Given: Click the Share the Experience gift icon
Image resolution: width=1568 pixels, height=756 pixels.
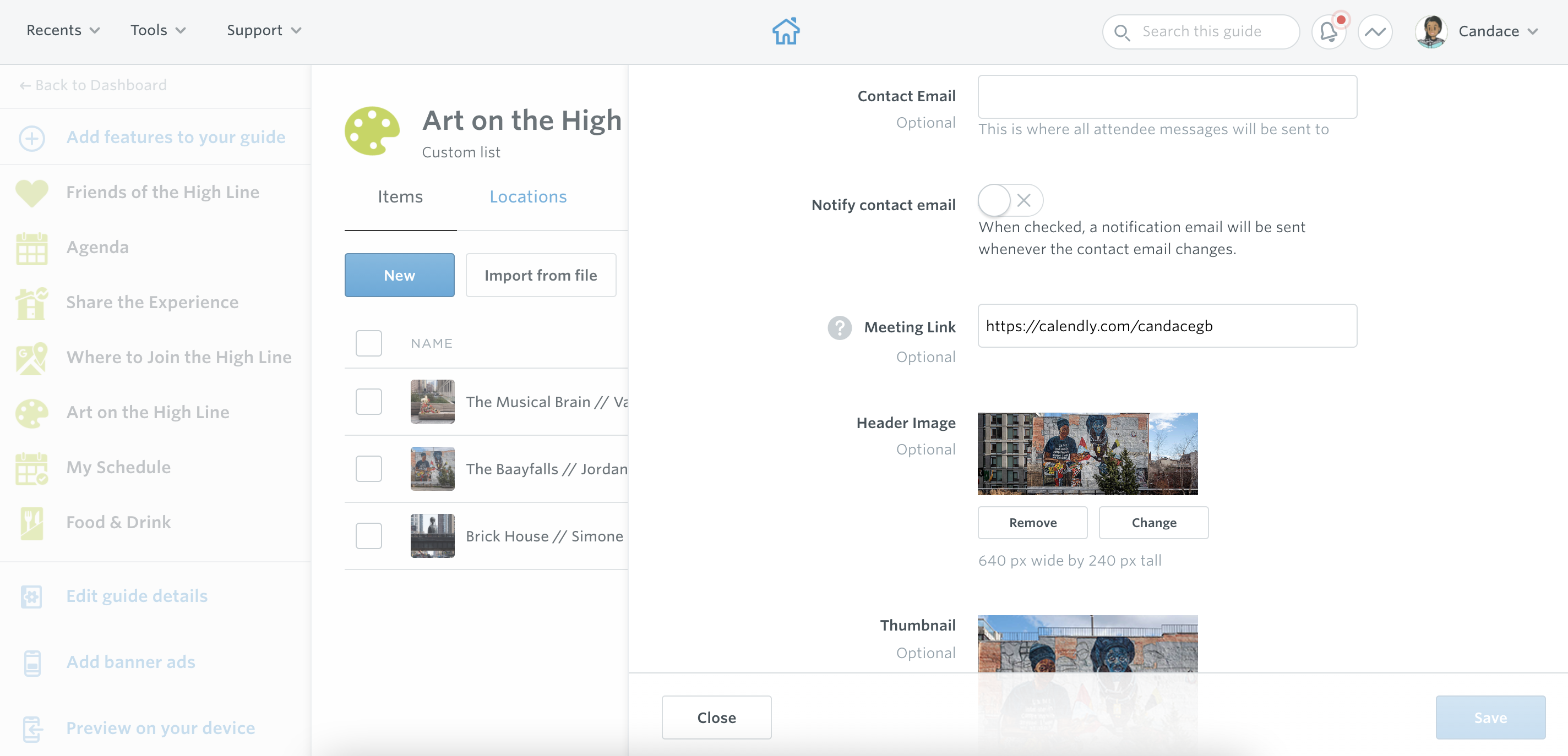Looking at the screenshot, I should [x=31, y=303].
